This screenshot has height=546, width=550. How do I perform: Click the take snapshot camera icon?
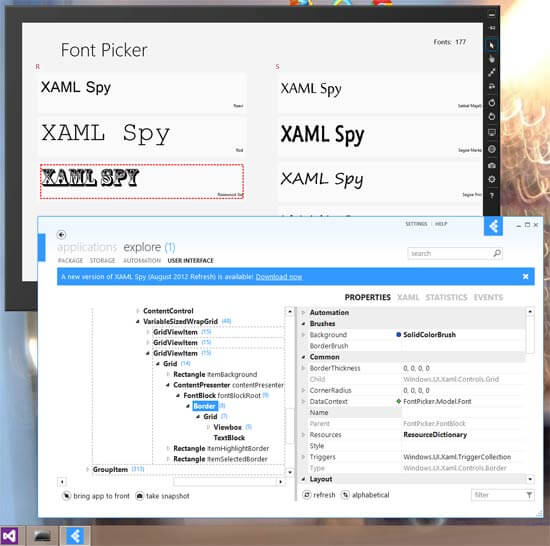pos(139,496)
